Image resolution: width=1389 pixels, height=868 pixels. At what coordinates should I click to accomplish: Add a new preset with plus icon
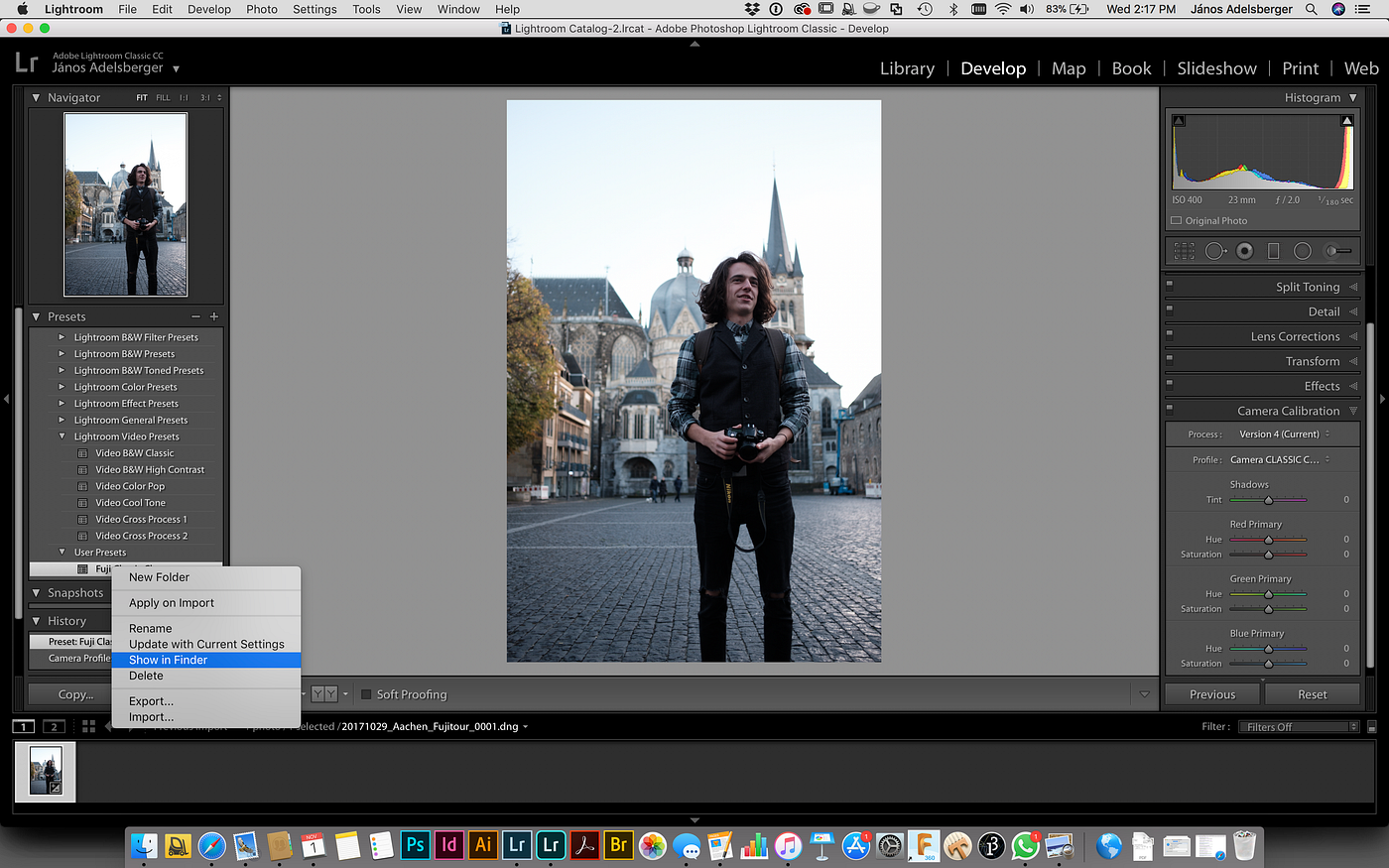coord(213,316)
